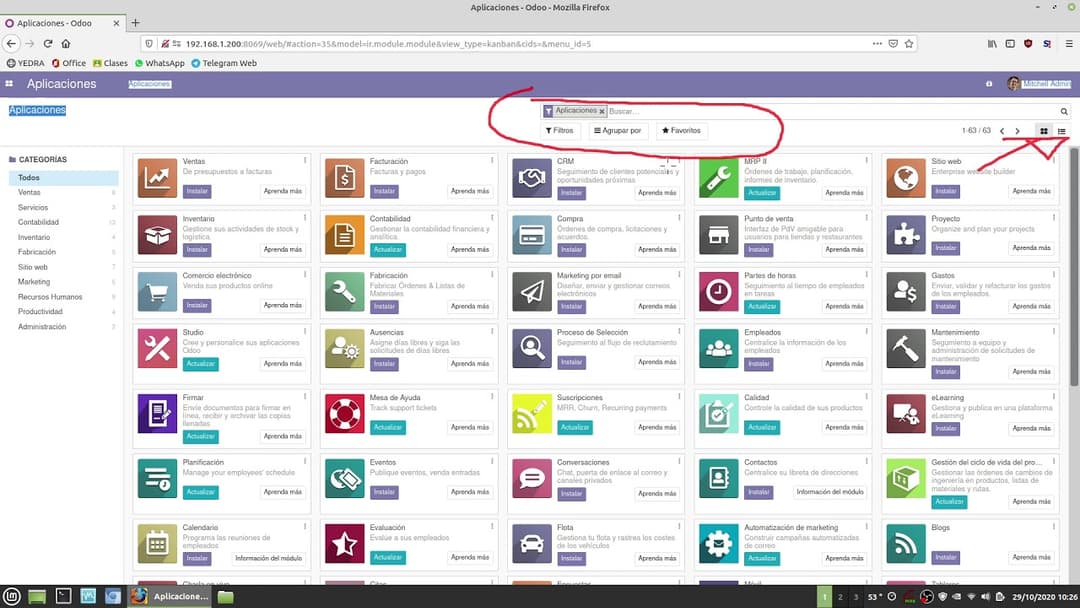
Task: Install the CRM module
Action: coord(571,192)
